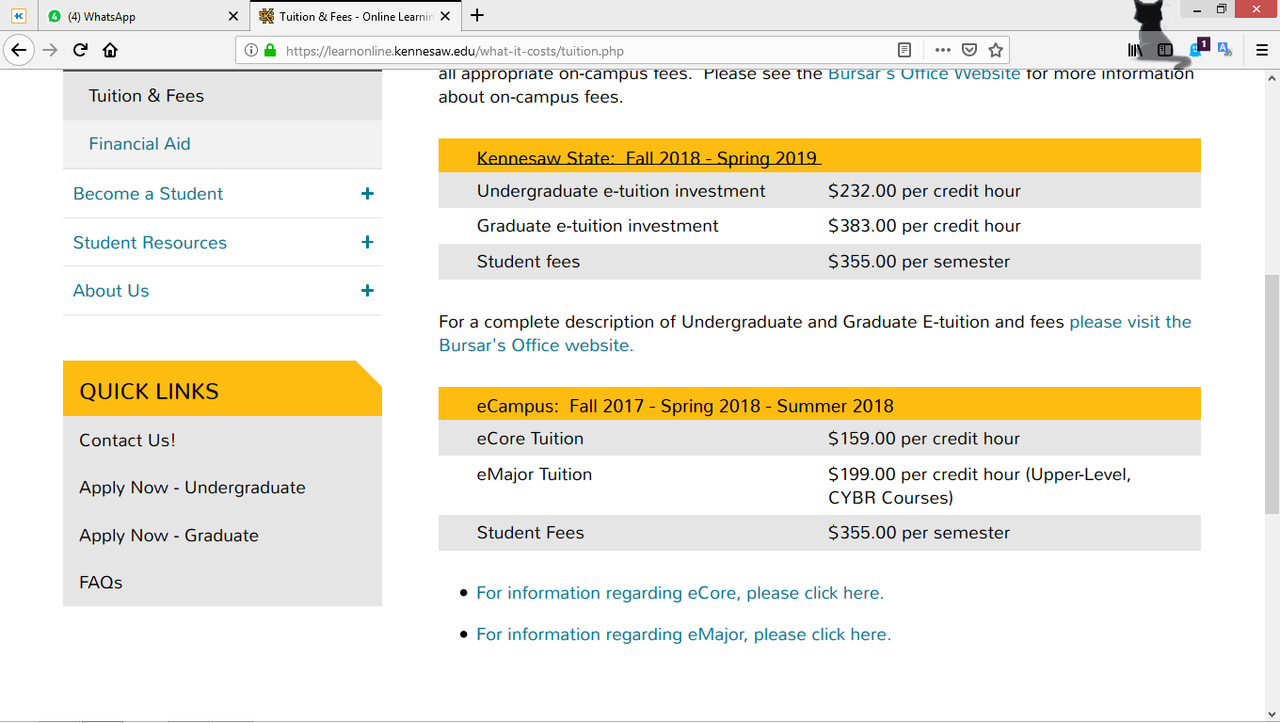Open the browser home page
1280x723 pixels.
click(x=110, y=50)
